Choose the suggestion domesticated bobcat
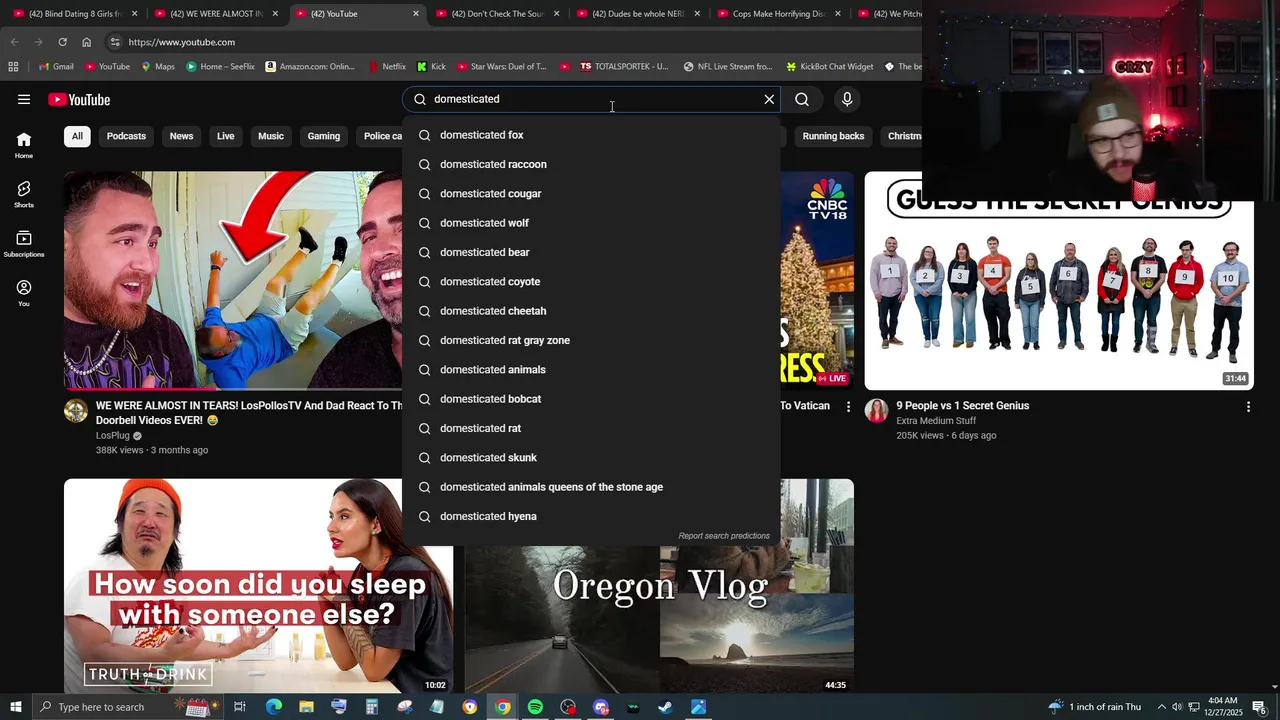 (591, 399)
